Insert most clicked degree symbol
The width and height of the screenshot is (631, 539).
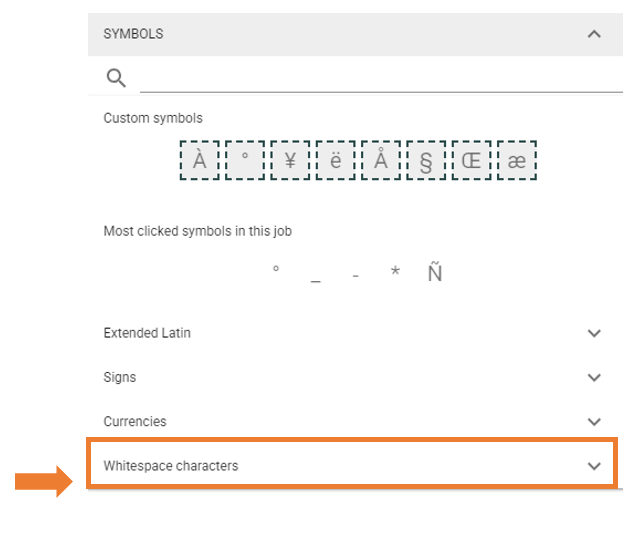pyautogui.click(x=276, y=272)
